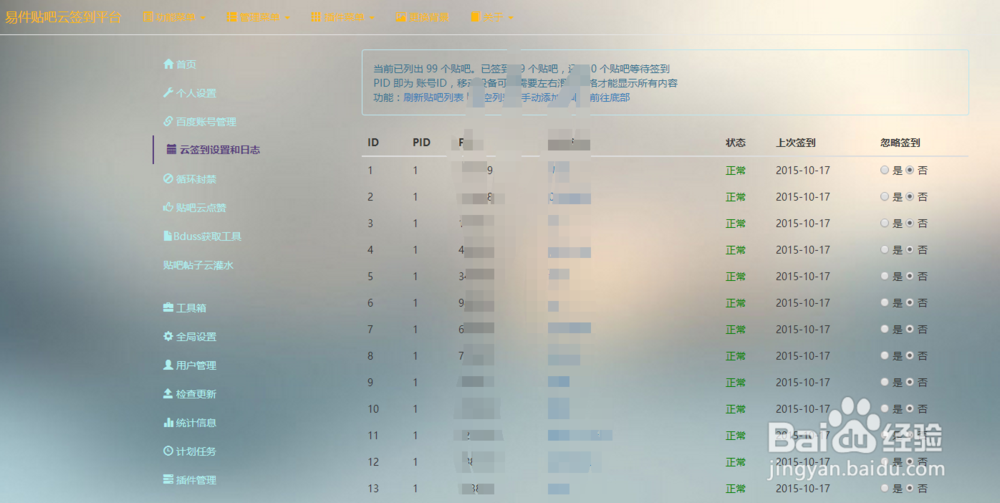1000x503 pixels.
Task: Select 是 radio for row ID 8
Action: tap(884, 356)
